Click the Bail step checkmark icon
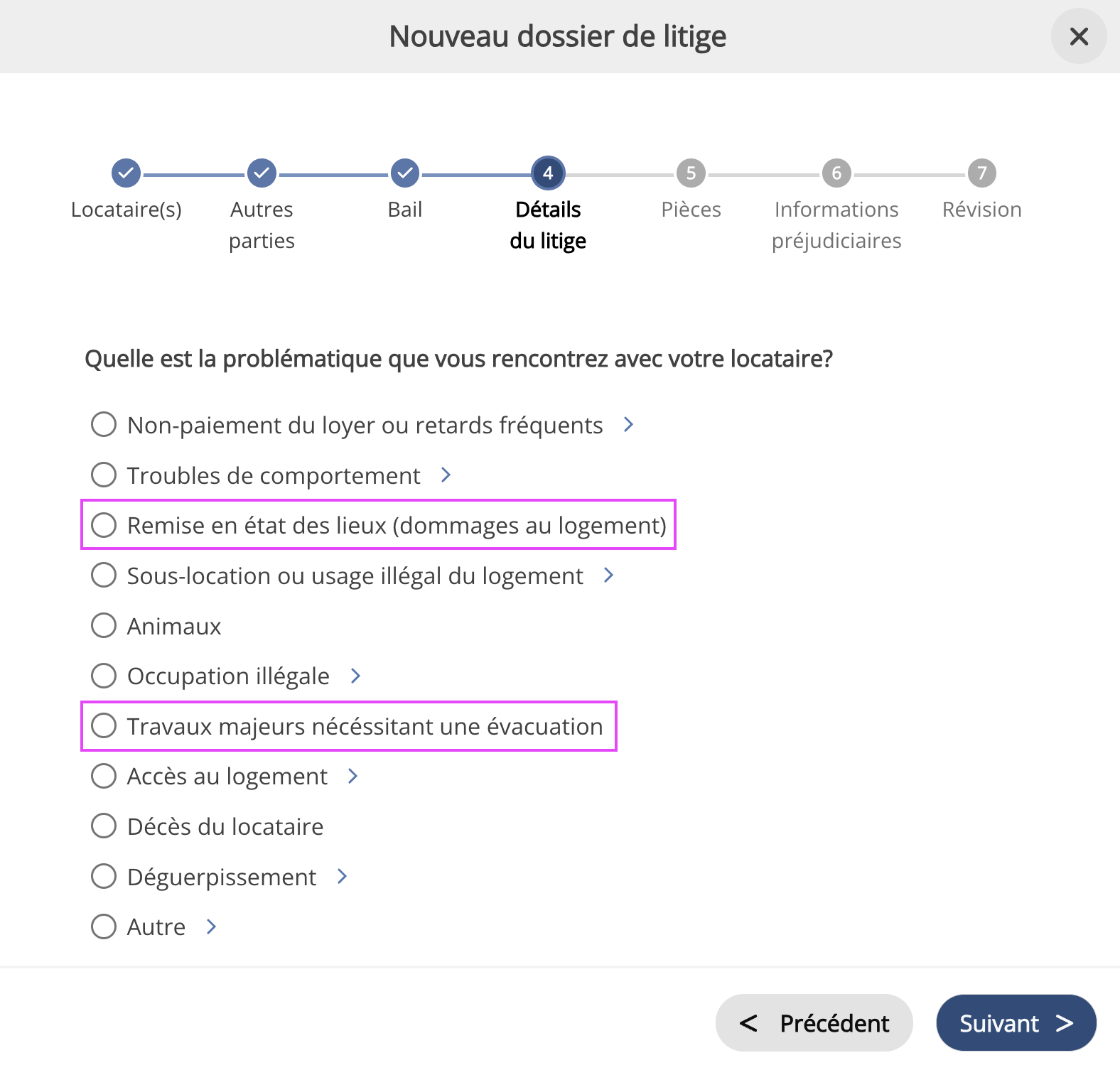This screenshot has width=1120, height=1070. point(404,173)
